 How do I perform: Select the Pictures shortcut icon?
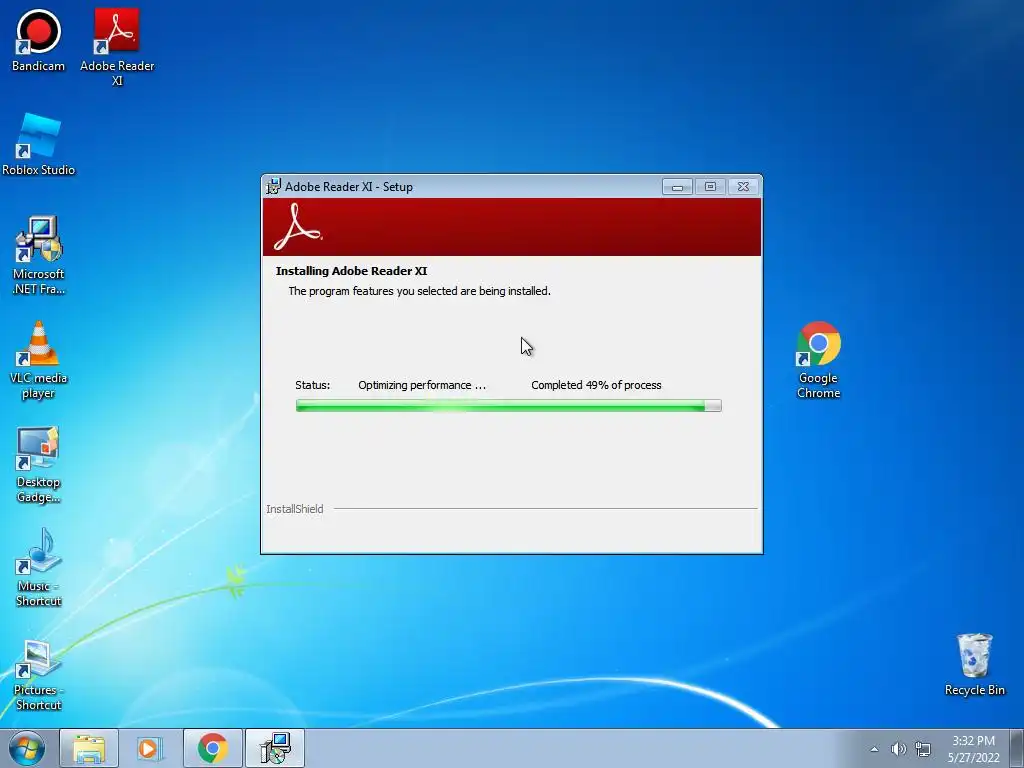click(39, 675)
